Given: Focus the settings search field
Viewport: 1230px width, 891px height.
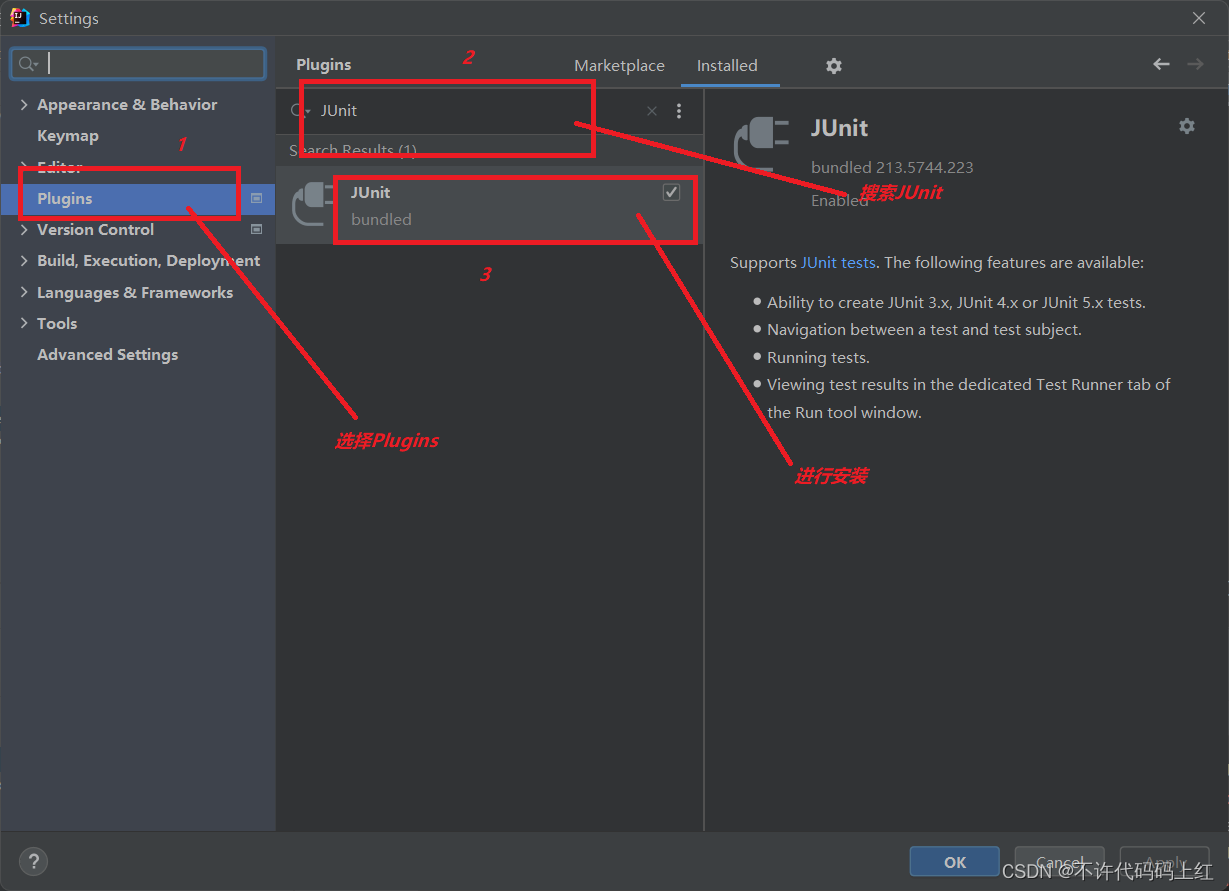Looking at the screenshot, I should [x=138, y=64].
